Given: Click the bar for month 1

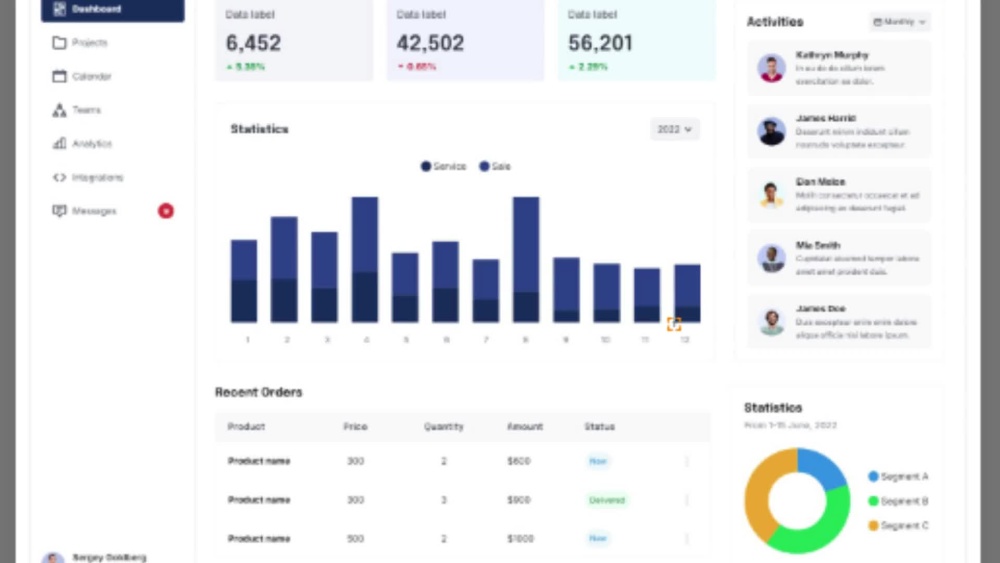Looking at the screenshot, I should [244, 281].
